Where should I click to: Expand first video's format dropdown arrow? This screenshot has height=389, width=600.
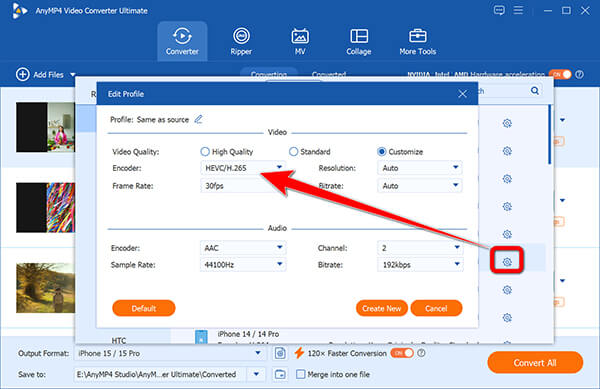point(562,120)
